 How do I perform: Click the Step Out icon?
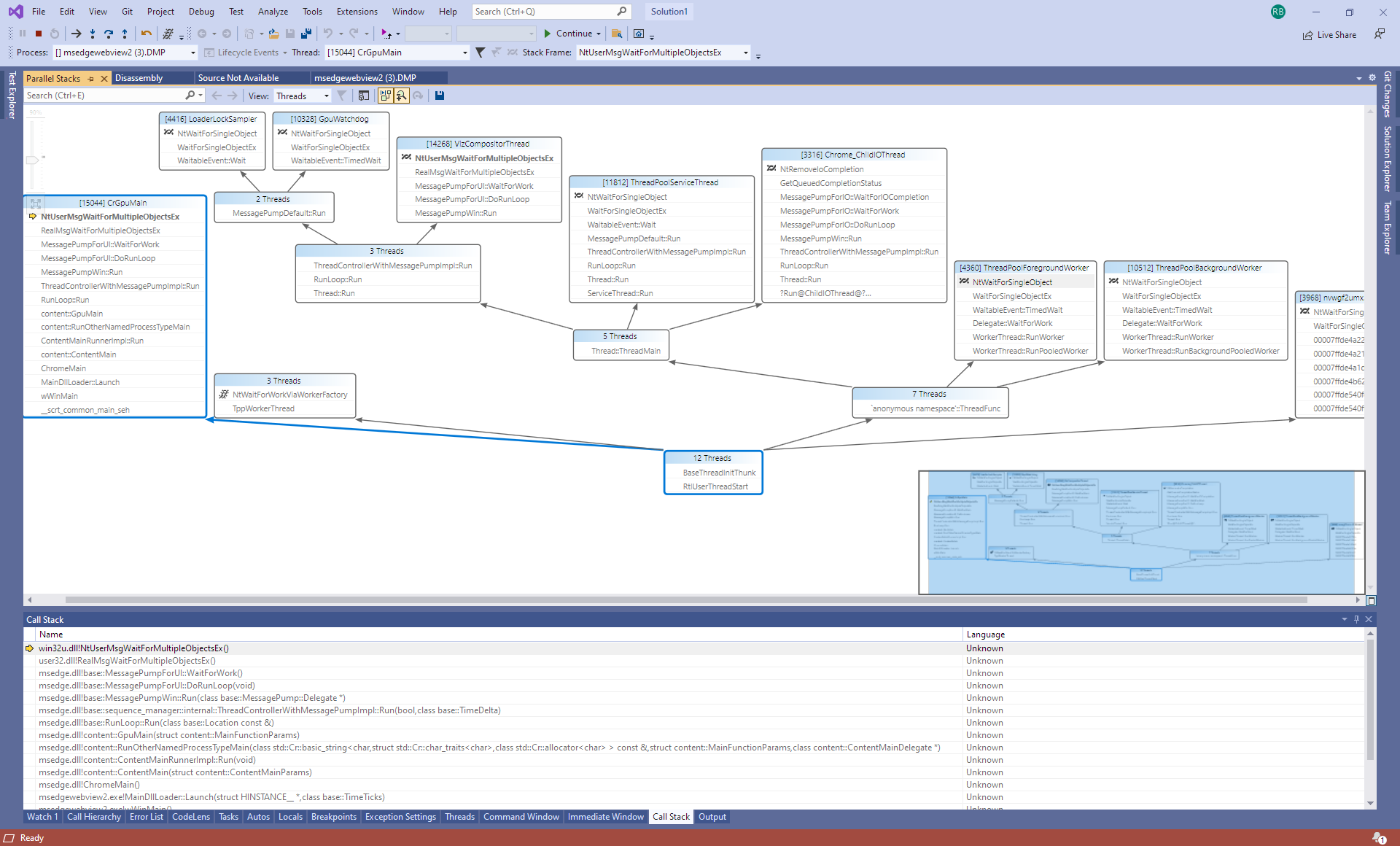tap(125, 34)
